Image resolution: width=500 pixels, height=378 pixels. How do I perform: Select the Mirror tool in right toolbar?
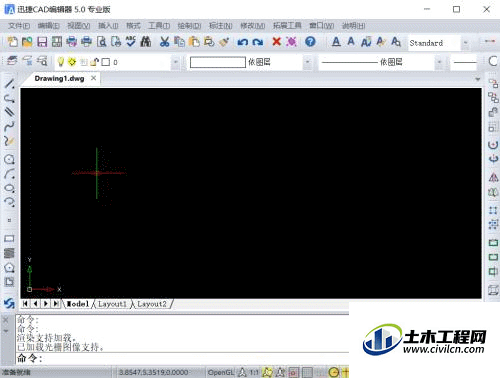click(x=493, y=177)
